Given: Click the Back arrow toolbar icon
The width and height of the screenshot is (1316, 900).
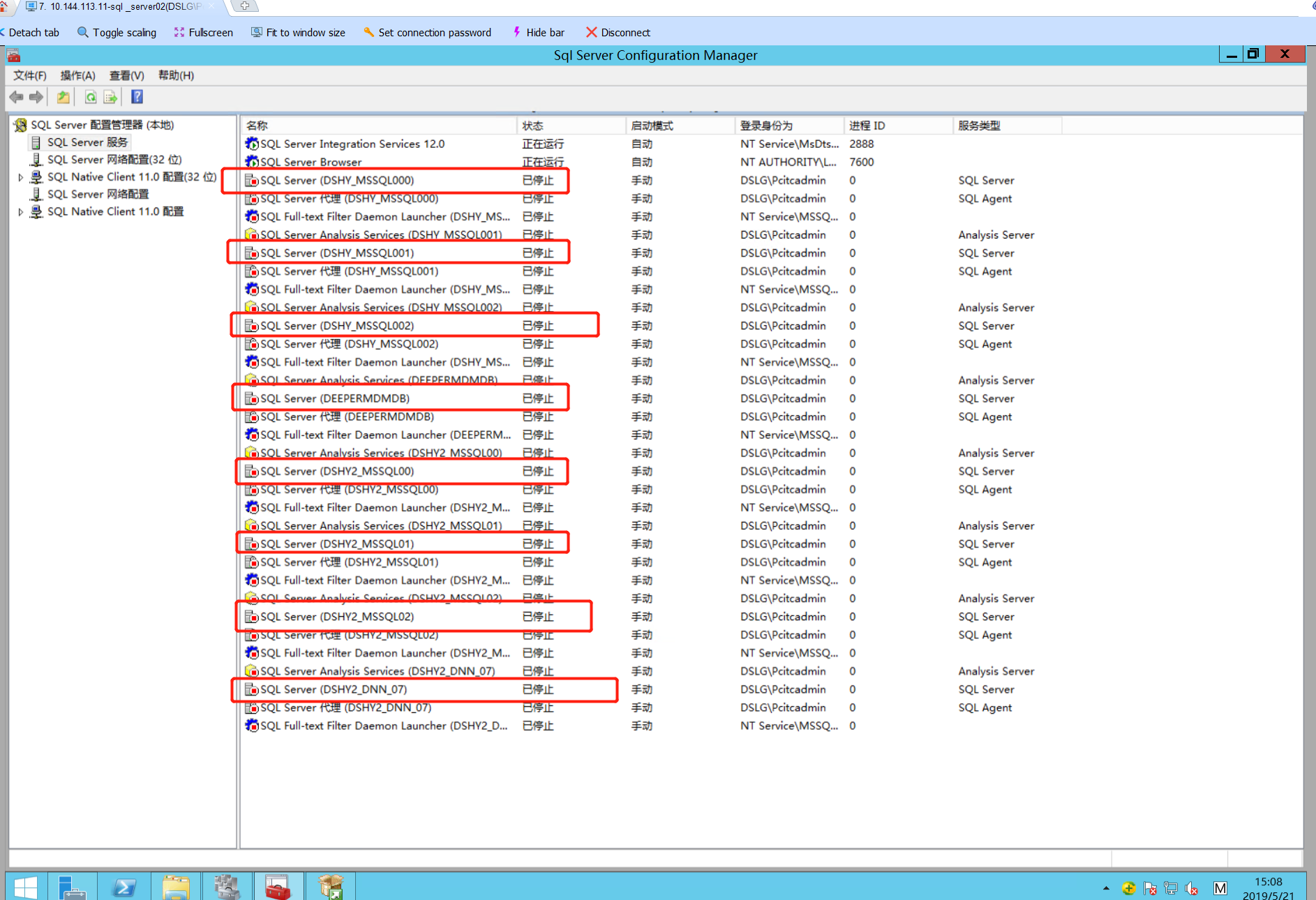Looking at the screenshot, I should click(x=16, y=97).
